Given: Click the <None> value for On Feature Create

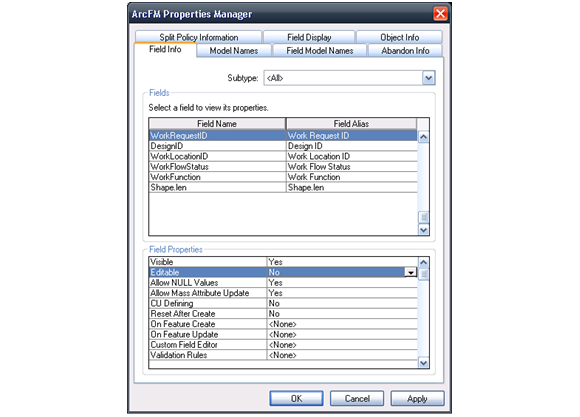Looking at the screenshot, I should pos(342,324).
